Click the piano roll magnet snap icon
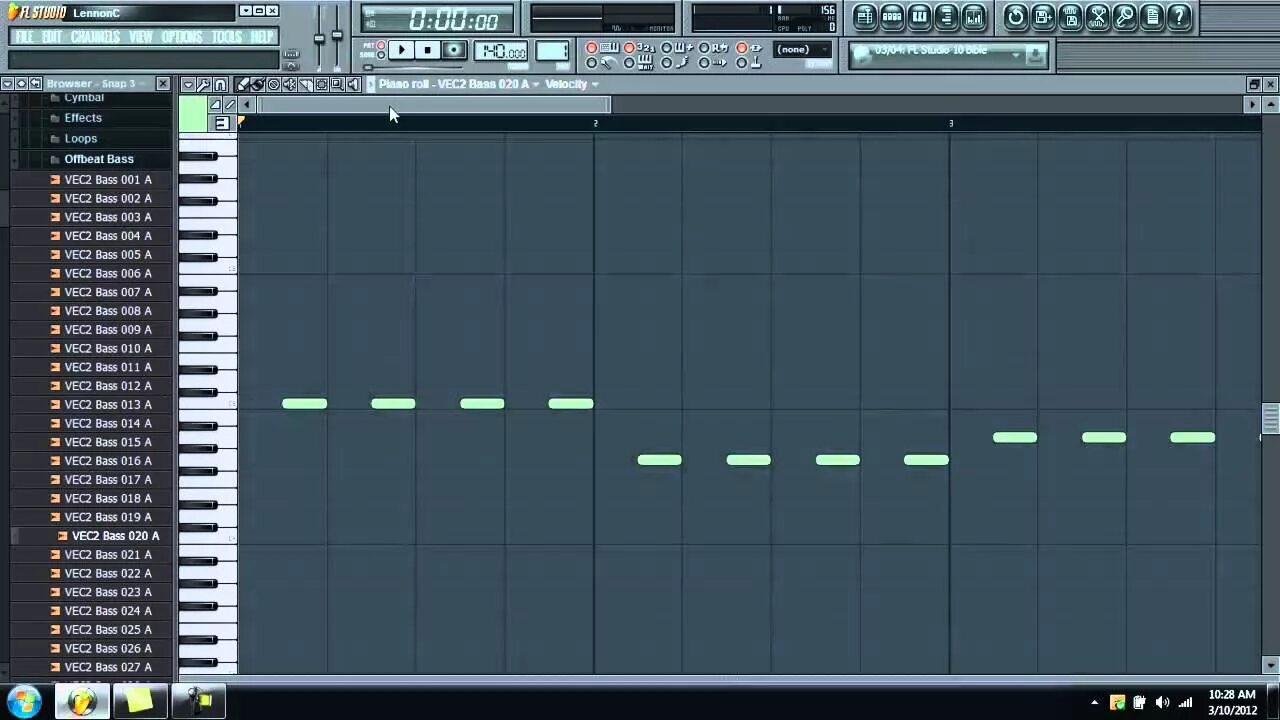The image size is (1280, 720). coord(220,84)
